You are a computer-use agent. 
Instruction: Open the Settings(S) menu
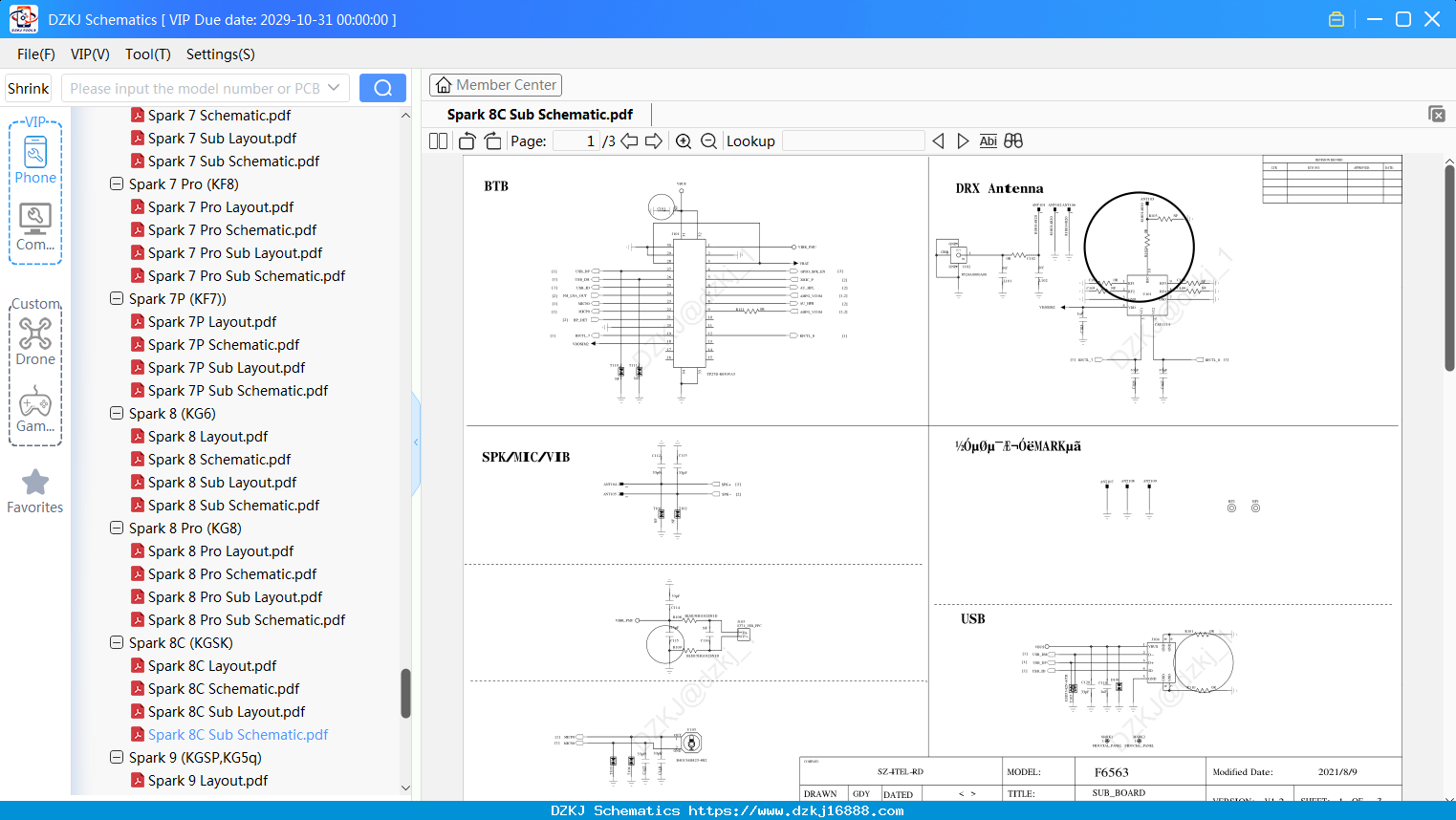pos(221,54)
